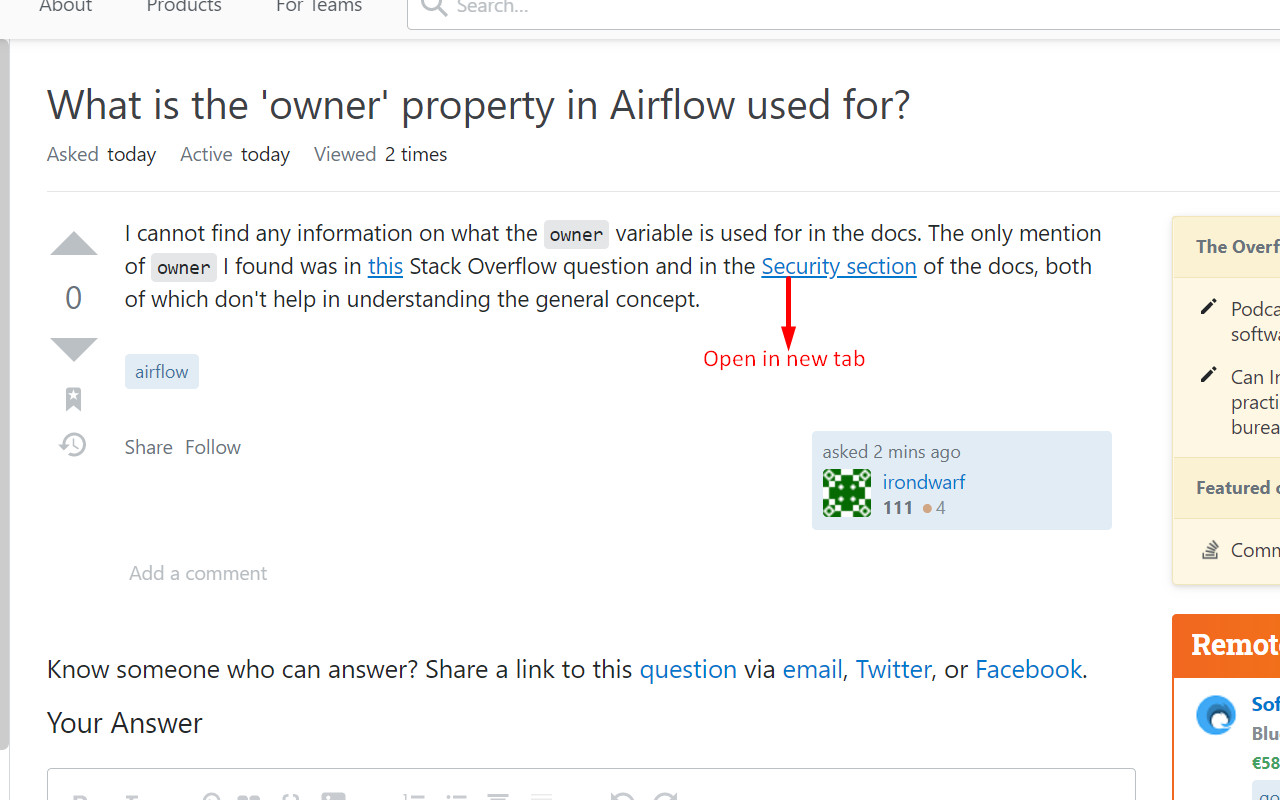Open the For Teams menu item
1280x800 pixels.
point(319,7)
